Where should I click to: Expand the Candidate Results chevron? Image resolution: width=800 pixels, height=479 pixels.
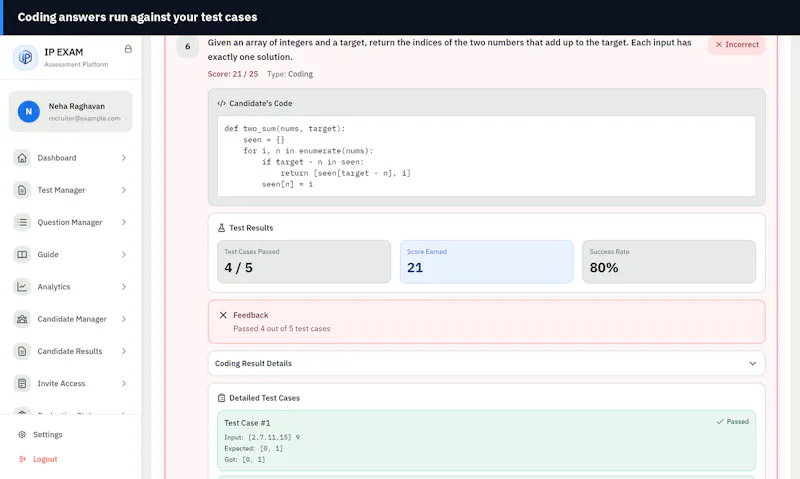[124, 351]
